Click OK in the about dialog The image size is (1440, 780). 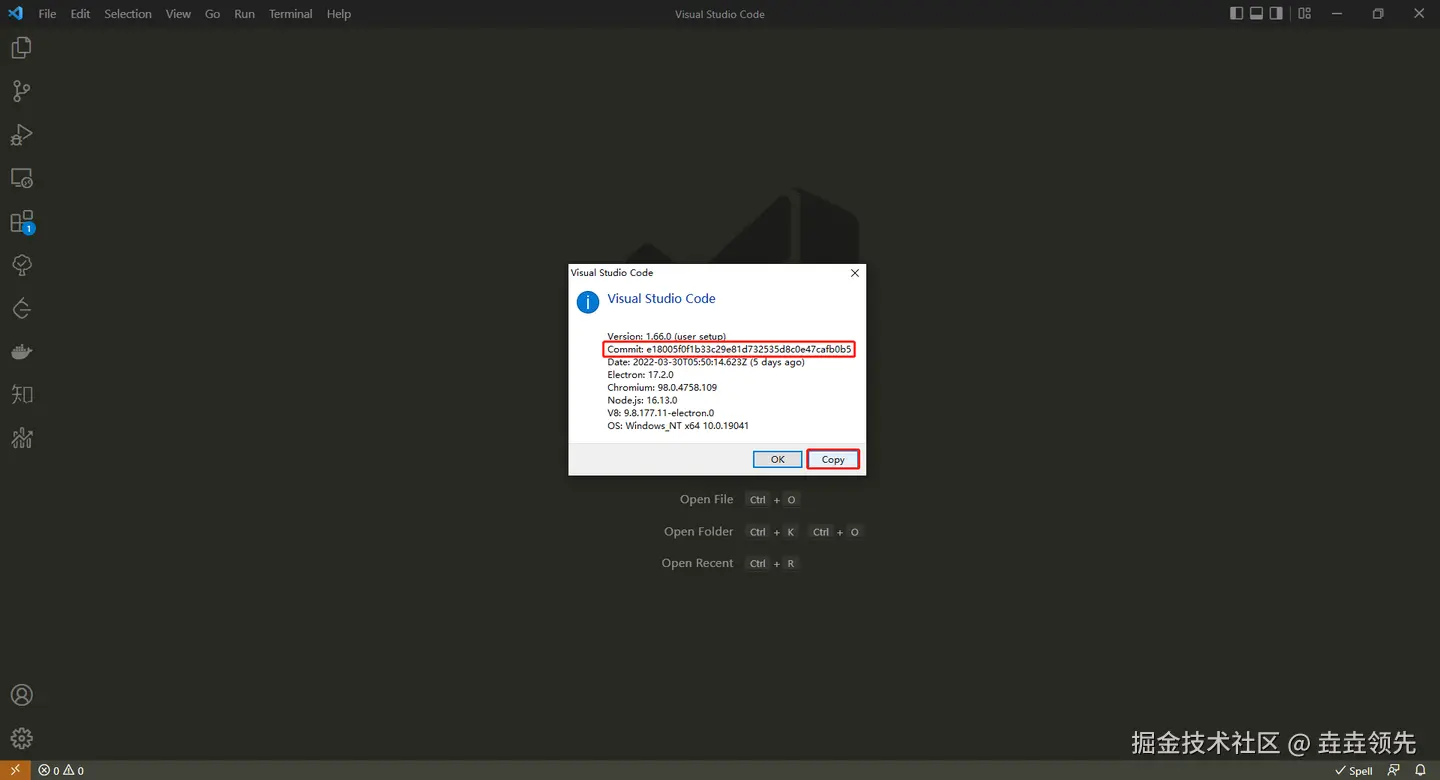click(x=777, y=459)
